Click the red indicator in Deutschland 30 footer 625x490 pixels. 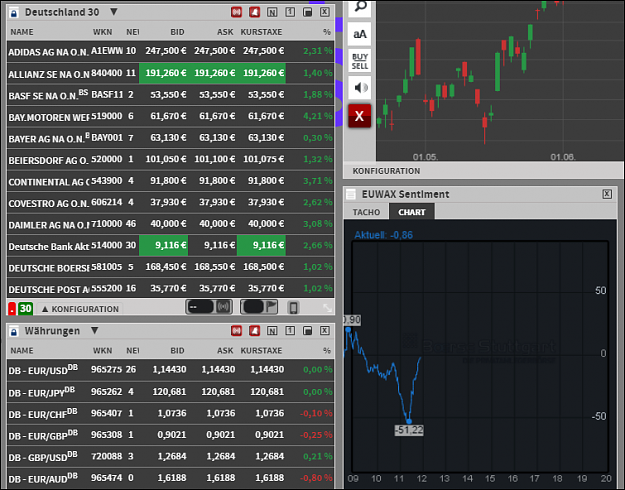tap(12, 308)
